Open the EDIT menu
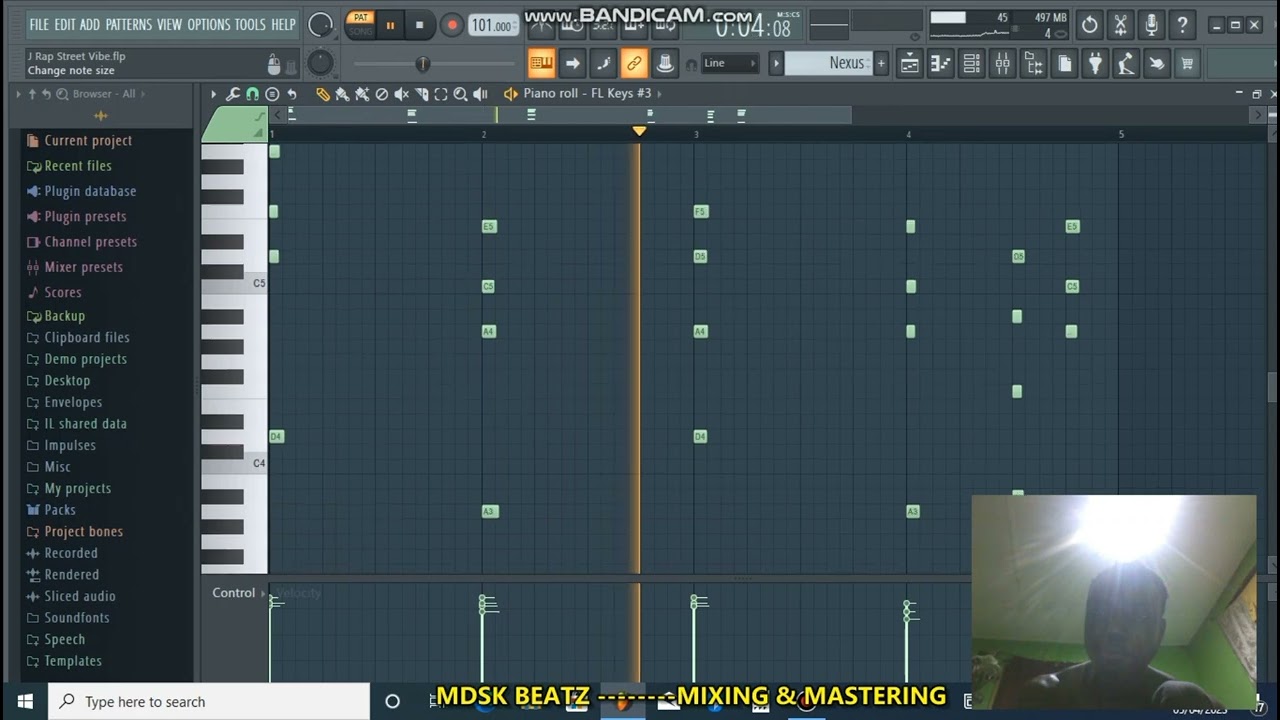Image resolution: width=1280 pixels, height=720 pixels. 64,24
